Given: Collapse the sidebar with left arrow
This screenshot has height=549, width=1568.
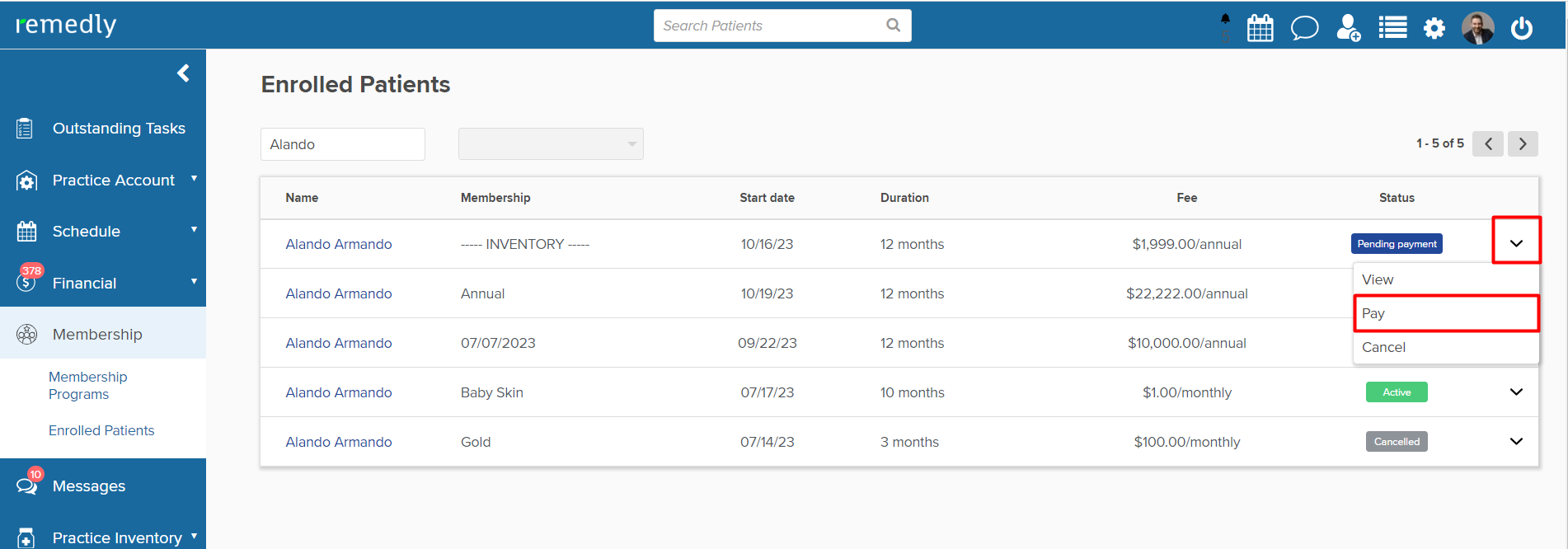Looking at the screenshot, I should coord(183,73).
